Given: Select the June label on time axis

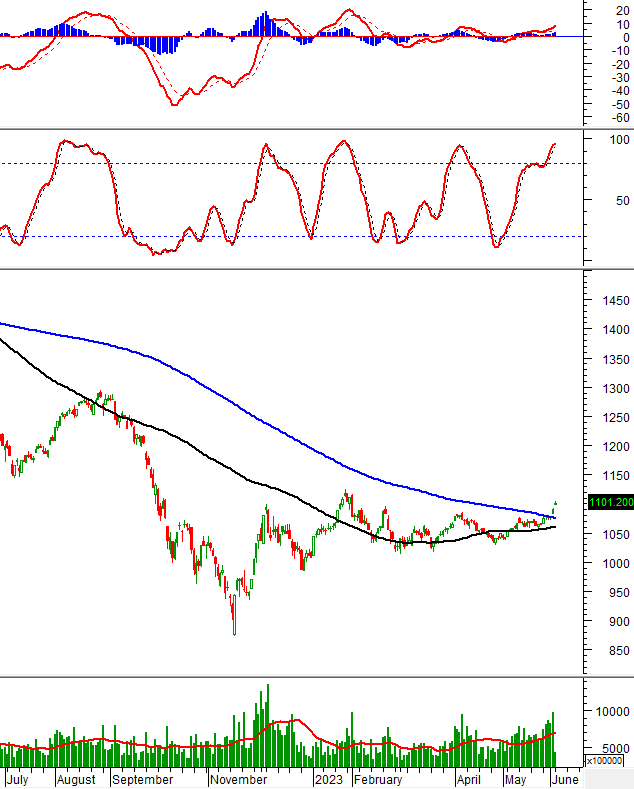Looking at the screenshot, I should pyautogui.click(x=565, y=779).
